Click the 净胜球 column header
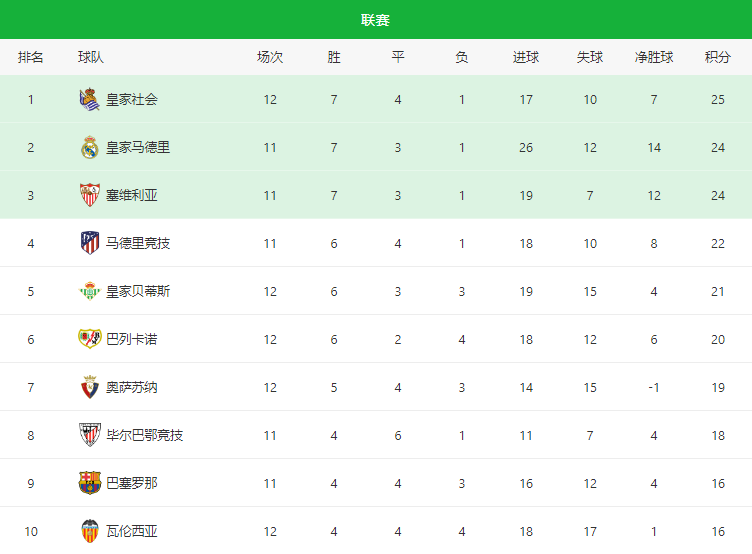Screen dimensions: 752x554 [x=654, y=57]
